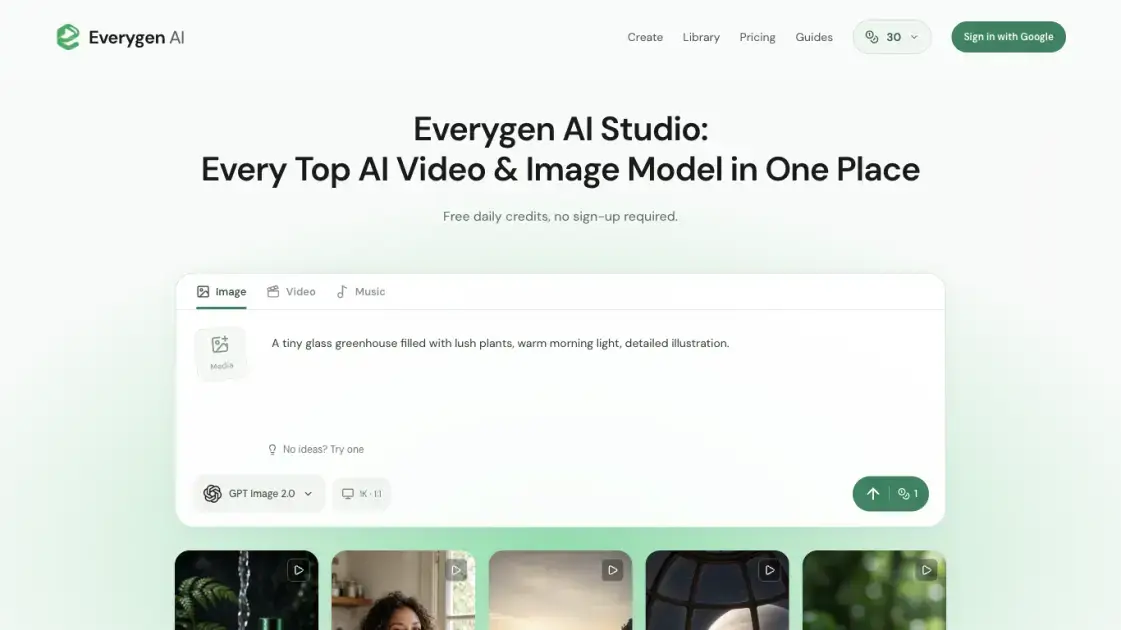Open the 1K 1:1 resolution selector
The image size is (1121, 630).
point(362,493)
